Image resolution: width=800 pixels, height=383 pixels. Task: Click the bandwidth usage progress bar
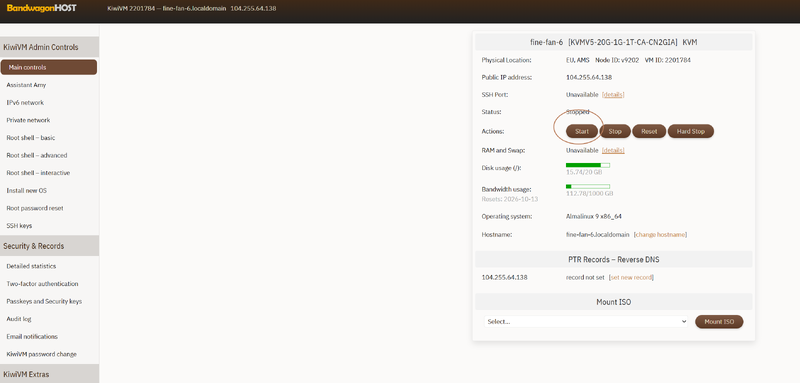point(588,187)
